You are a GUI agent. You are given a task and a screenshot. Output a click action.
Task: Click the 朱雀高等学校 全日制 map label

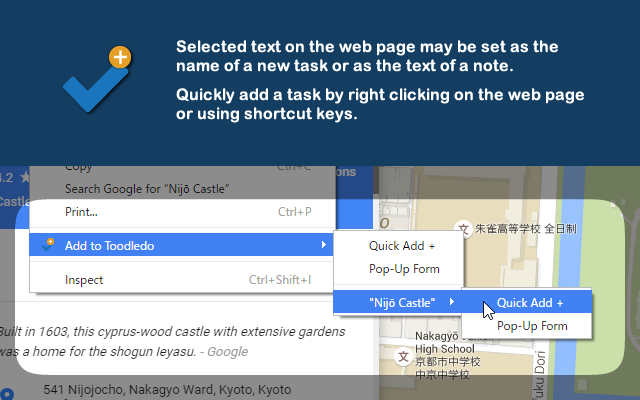(526, 229)
